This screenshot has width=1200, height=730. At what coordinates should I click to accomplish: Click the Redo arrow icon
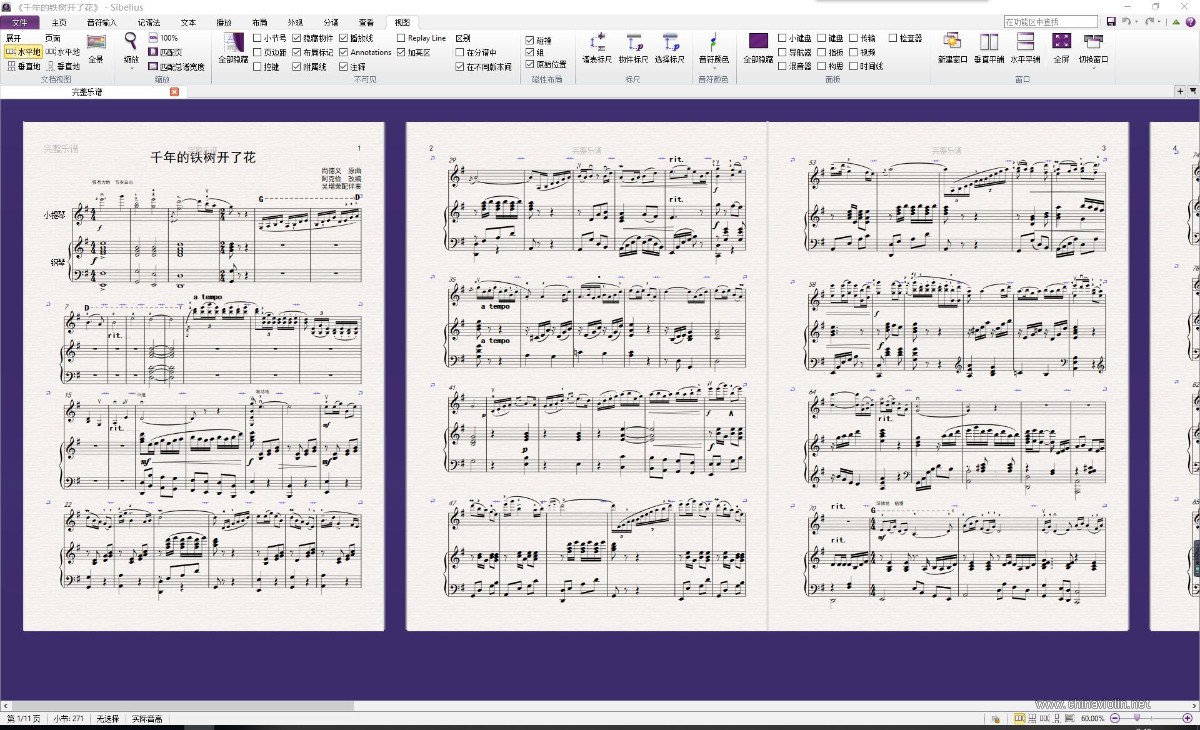1149,21
